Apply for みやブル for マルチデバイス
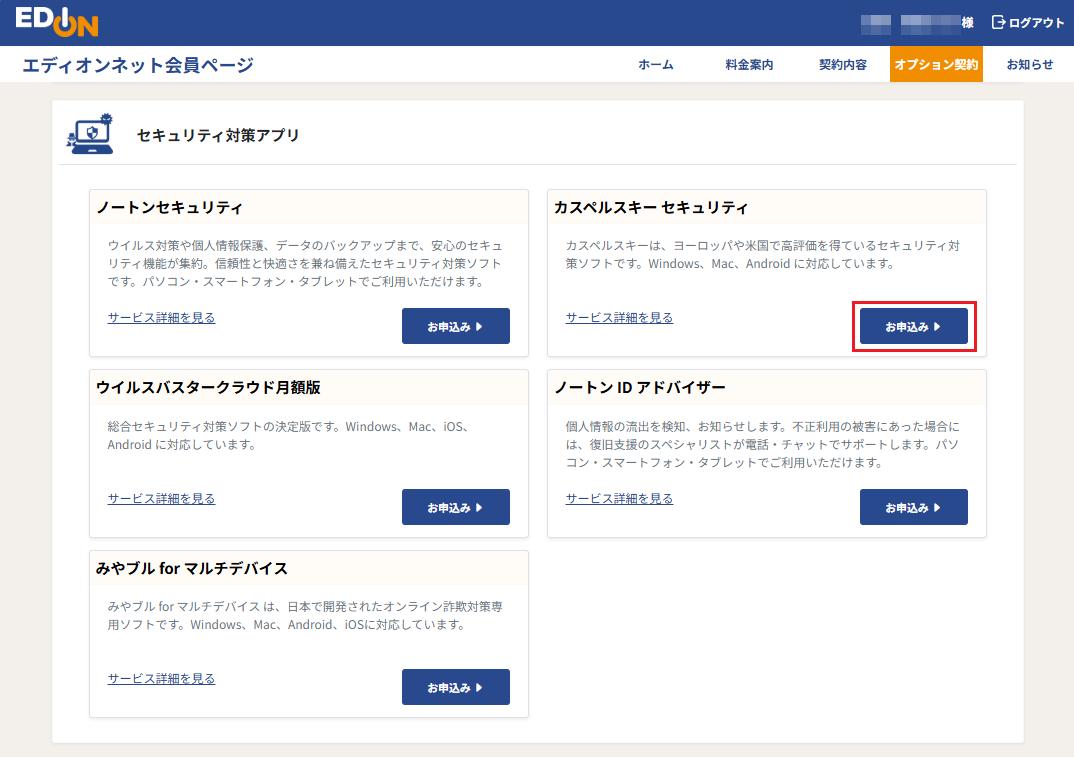The image size is (1074, 757). click(x=455, y=686)
